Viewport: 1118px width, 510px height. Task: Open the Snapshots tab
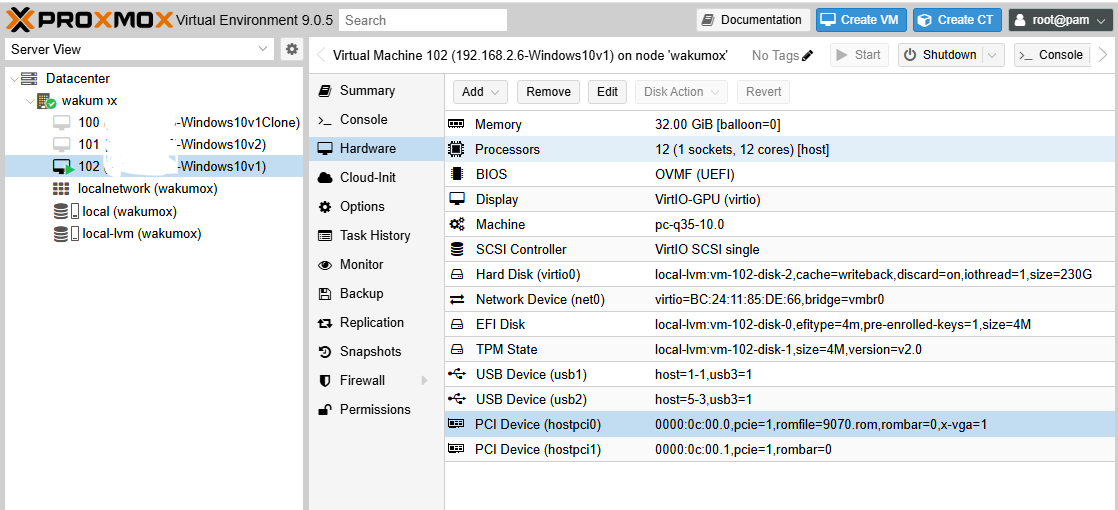tap(376, 352)
